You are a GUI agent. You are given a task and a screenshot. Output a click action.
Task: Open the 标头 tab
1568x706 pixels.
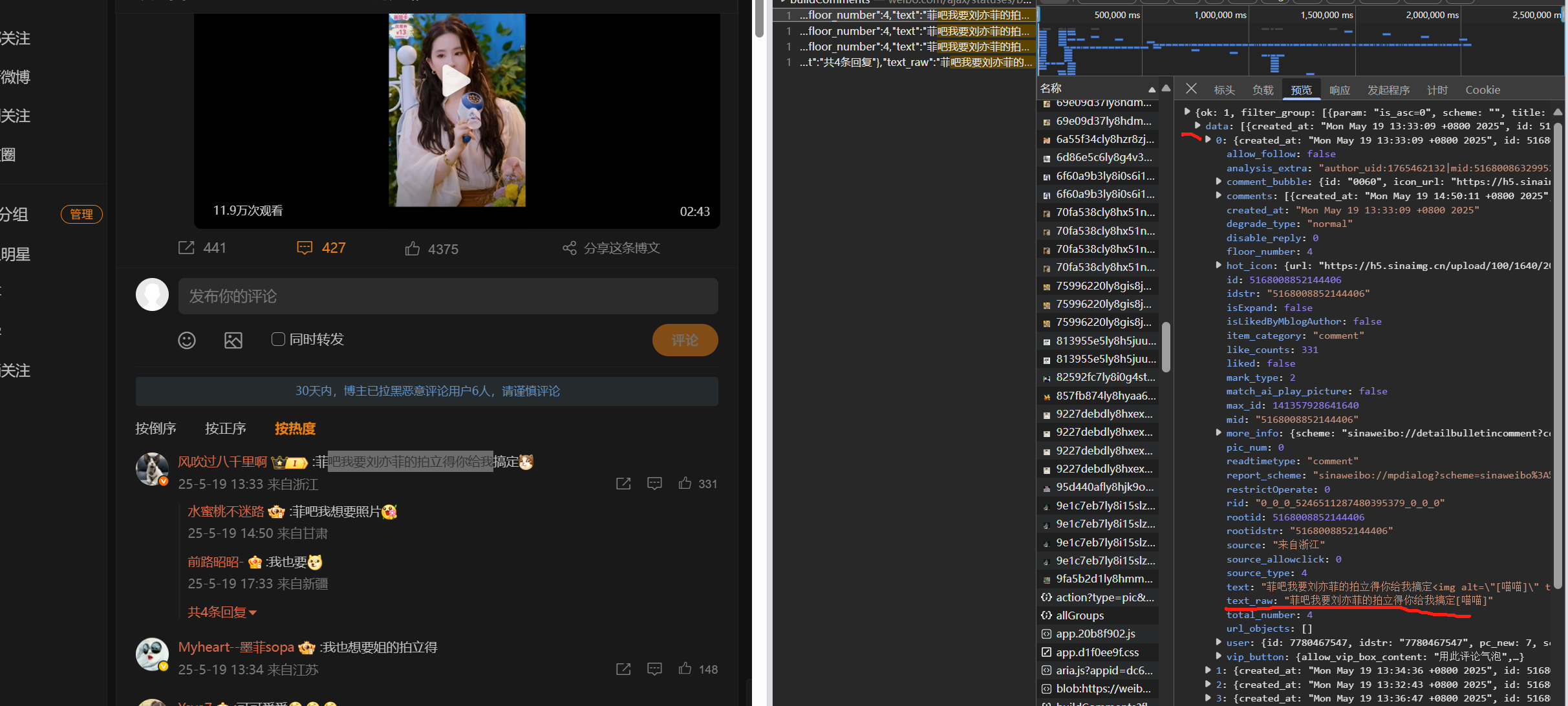(1224, 91)
